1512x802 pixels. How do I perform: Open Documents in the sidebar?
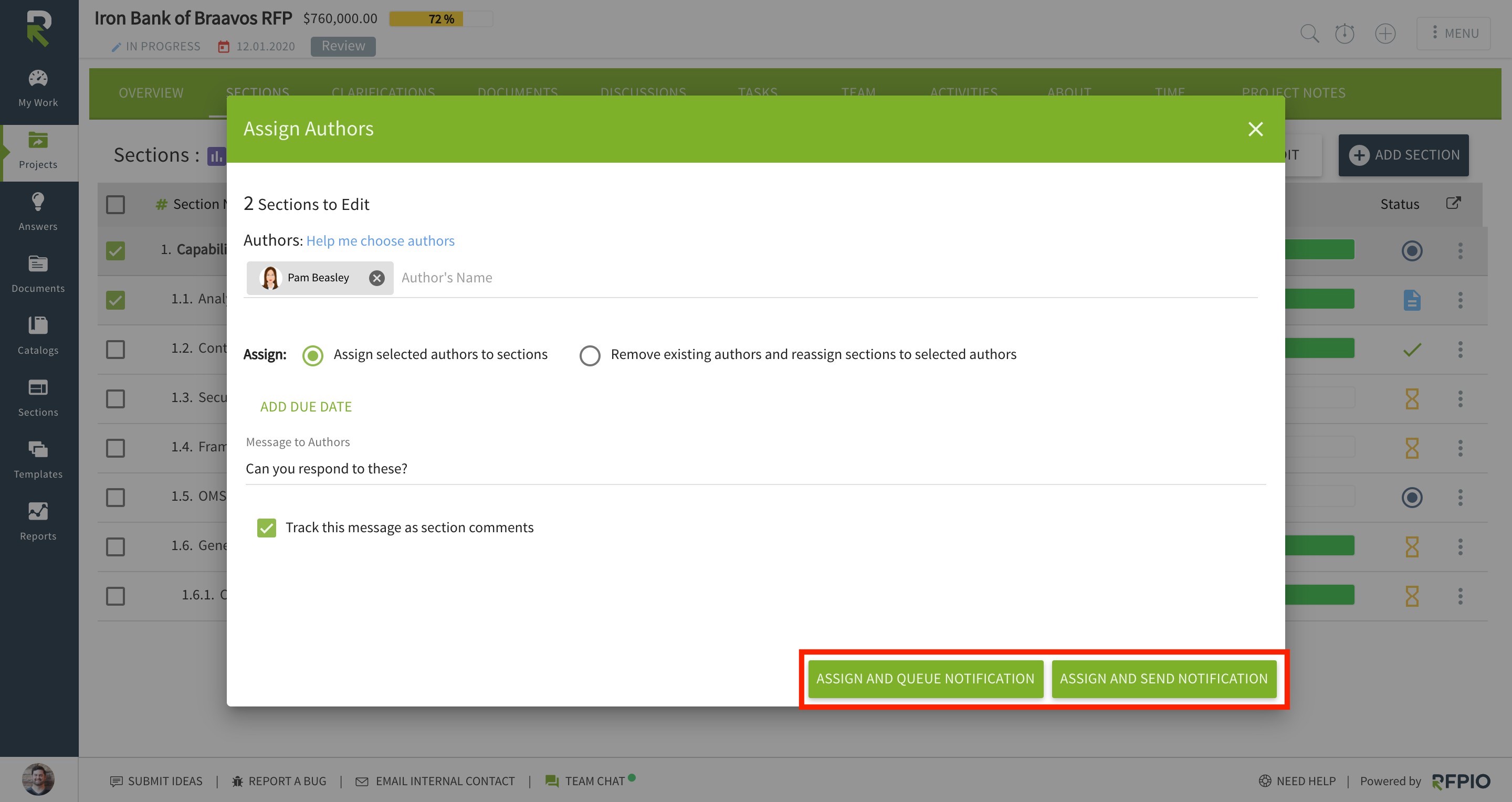[x=38, y=275]
